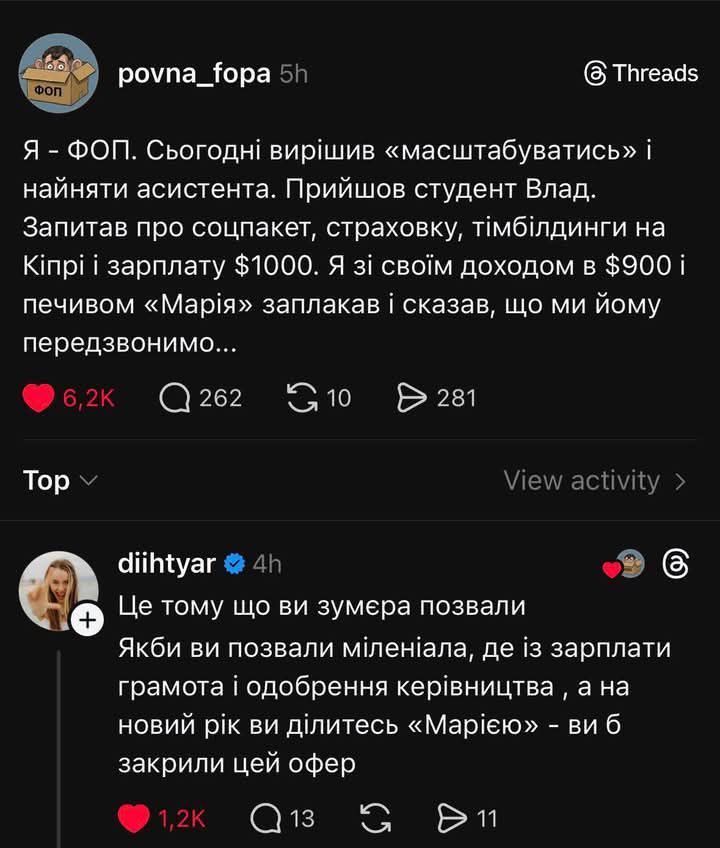Open the Threads logo link
Screen dimensions: 720x848
coord(641,73)
